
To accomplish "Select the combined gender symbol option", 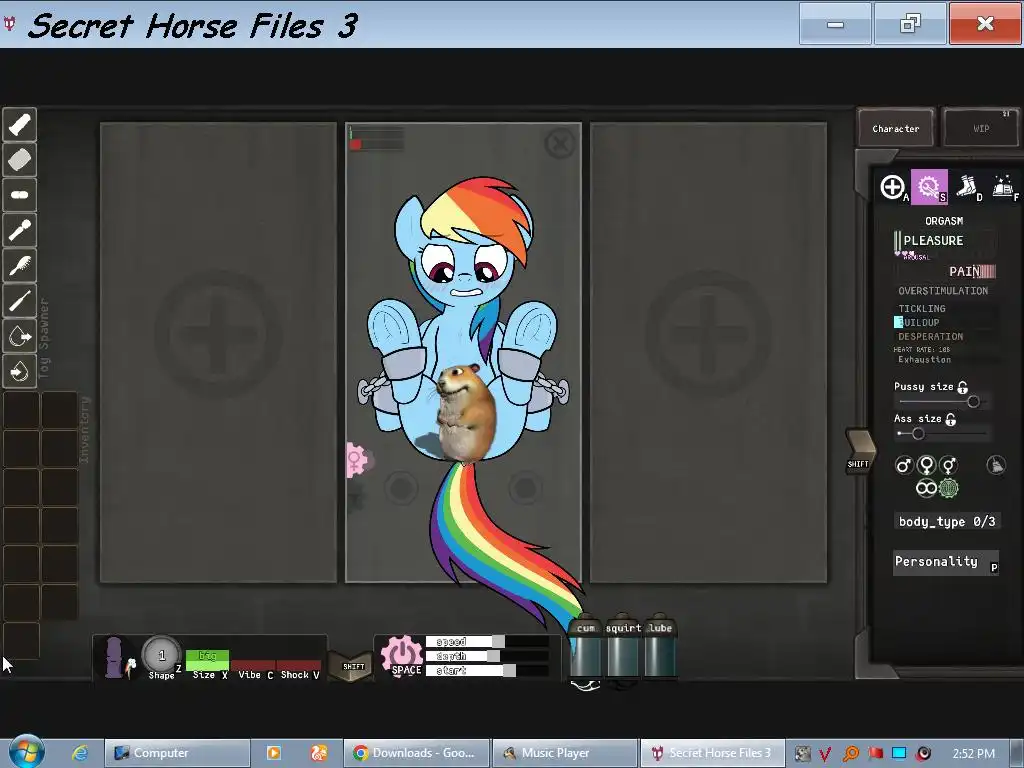I will [x=949, y=465].
